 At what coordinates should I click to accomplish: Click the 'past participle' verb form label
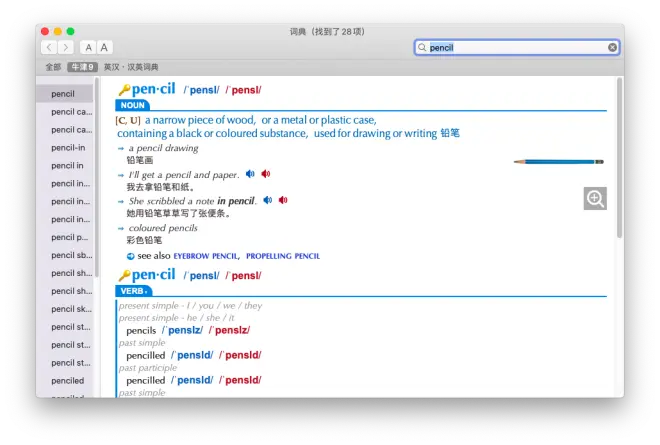pyautogui.click(x=148, y=368)
